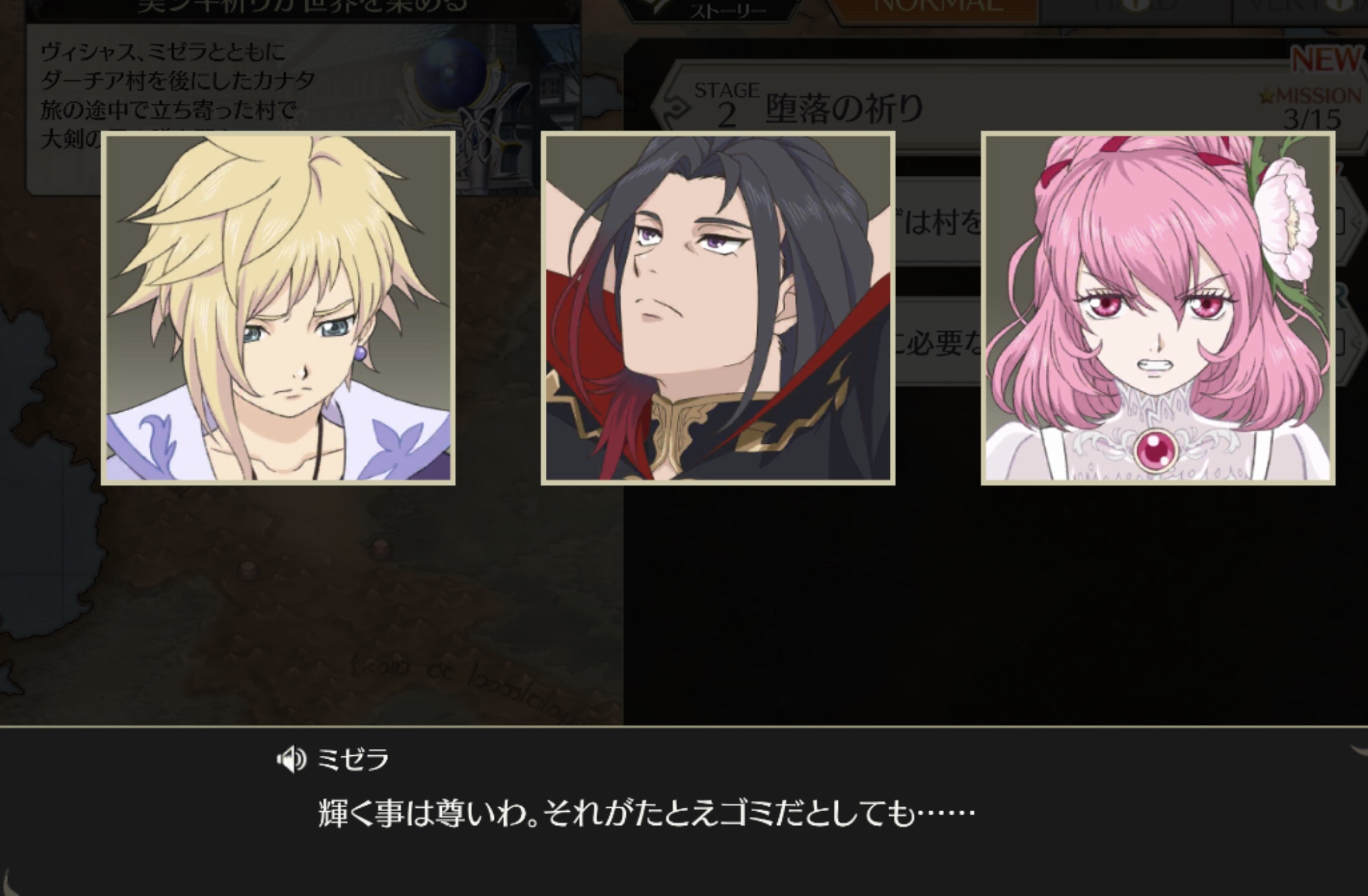Select the dark-haired man portrait

(x=718, y=308)
